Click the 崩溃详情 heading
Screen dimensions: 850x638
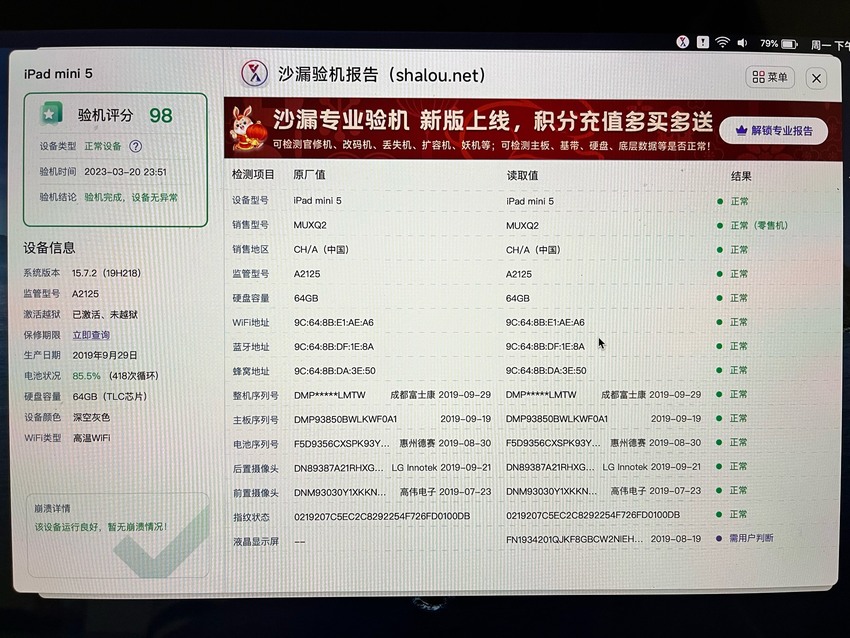(52, 508)
